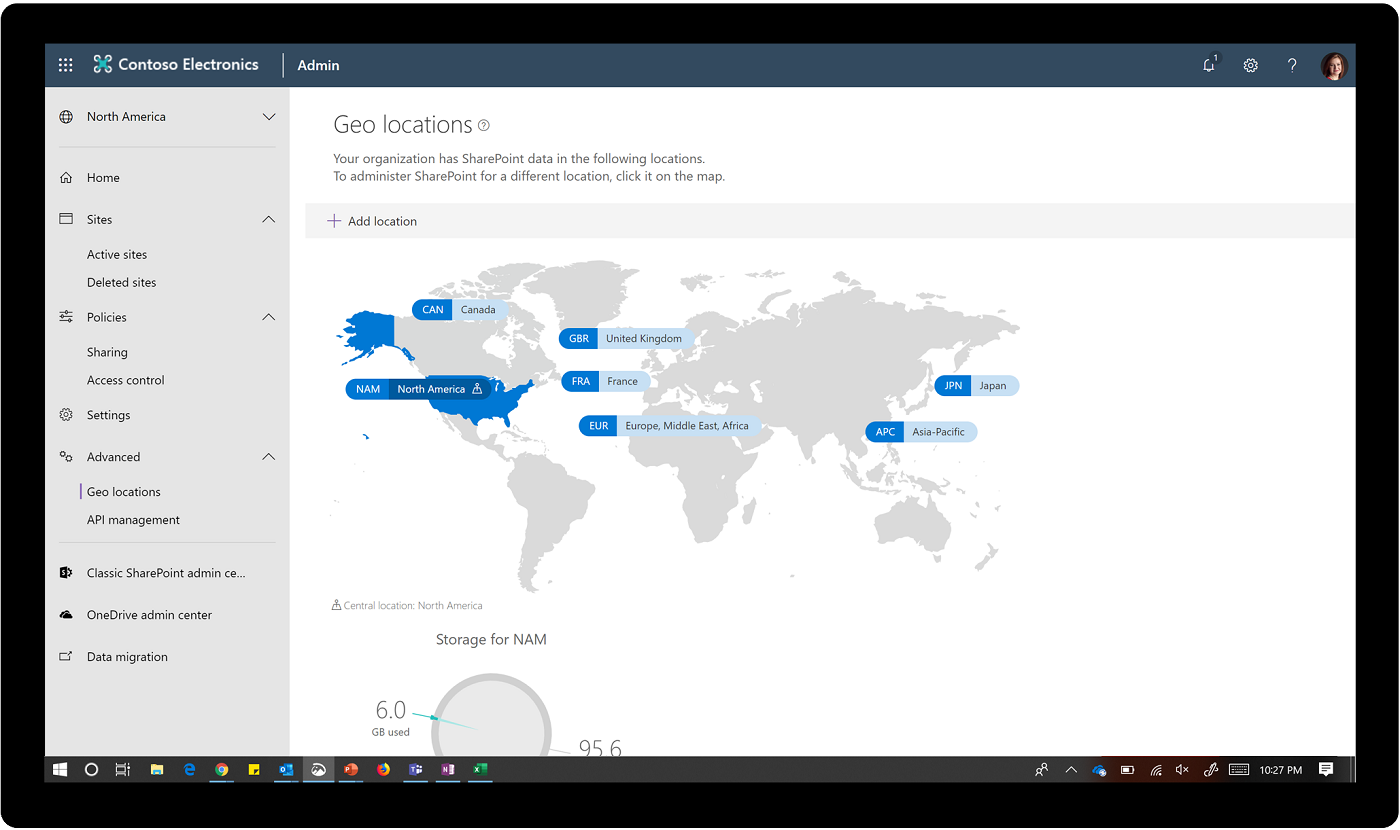Collapse the Advanced section chevron
This screenshot has width=1400, height=830.
[x=268, y=456]
